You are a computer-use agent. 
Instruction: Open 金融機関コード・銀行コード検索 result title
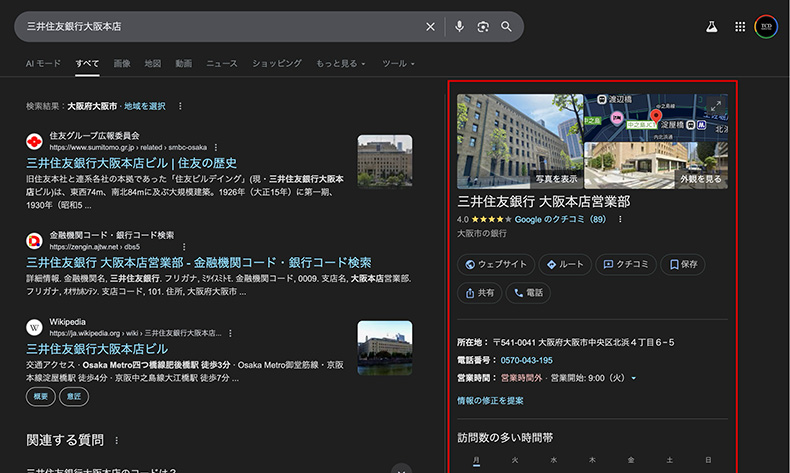[x=199, y=262]
